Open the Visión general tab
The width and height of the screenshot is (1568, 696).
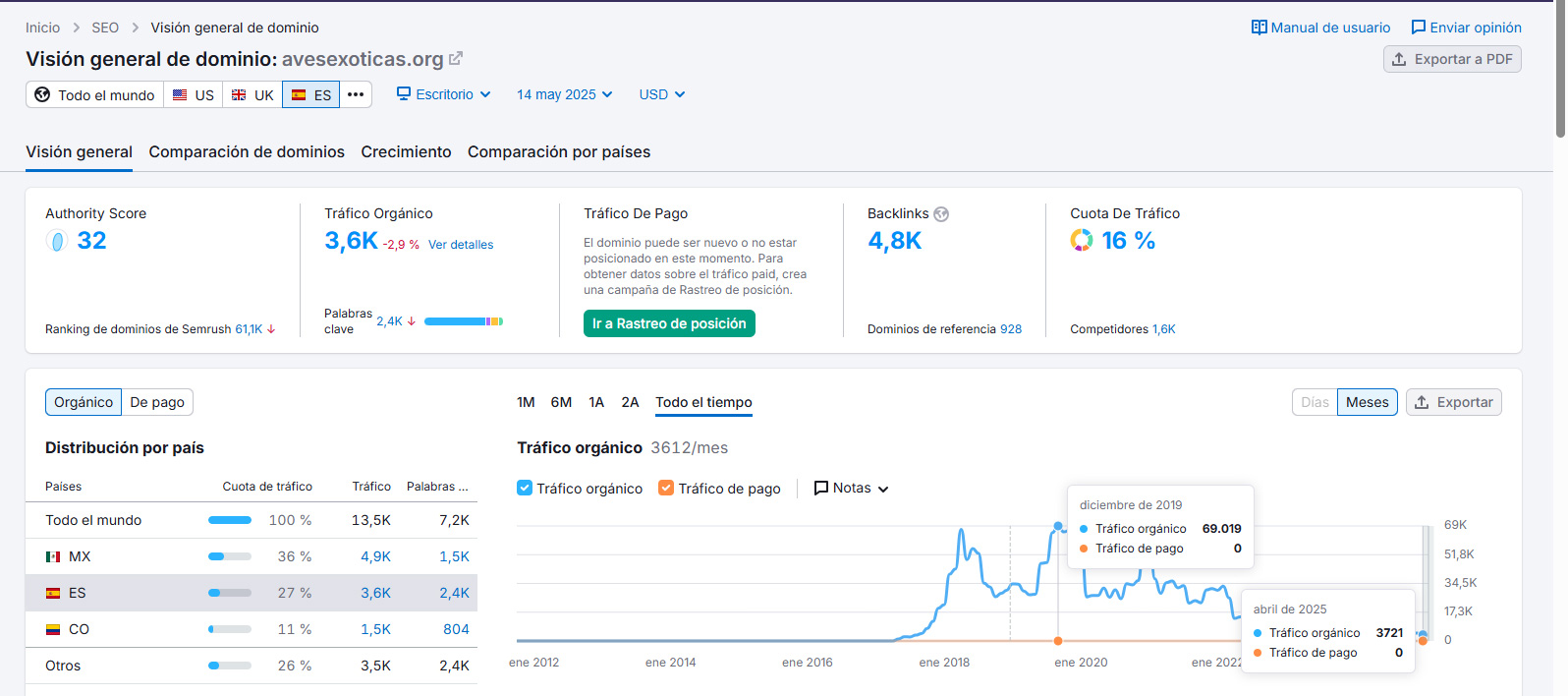point(79,151)
